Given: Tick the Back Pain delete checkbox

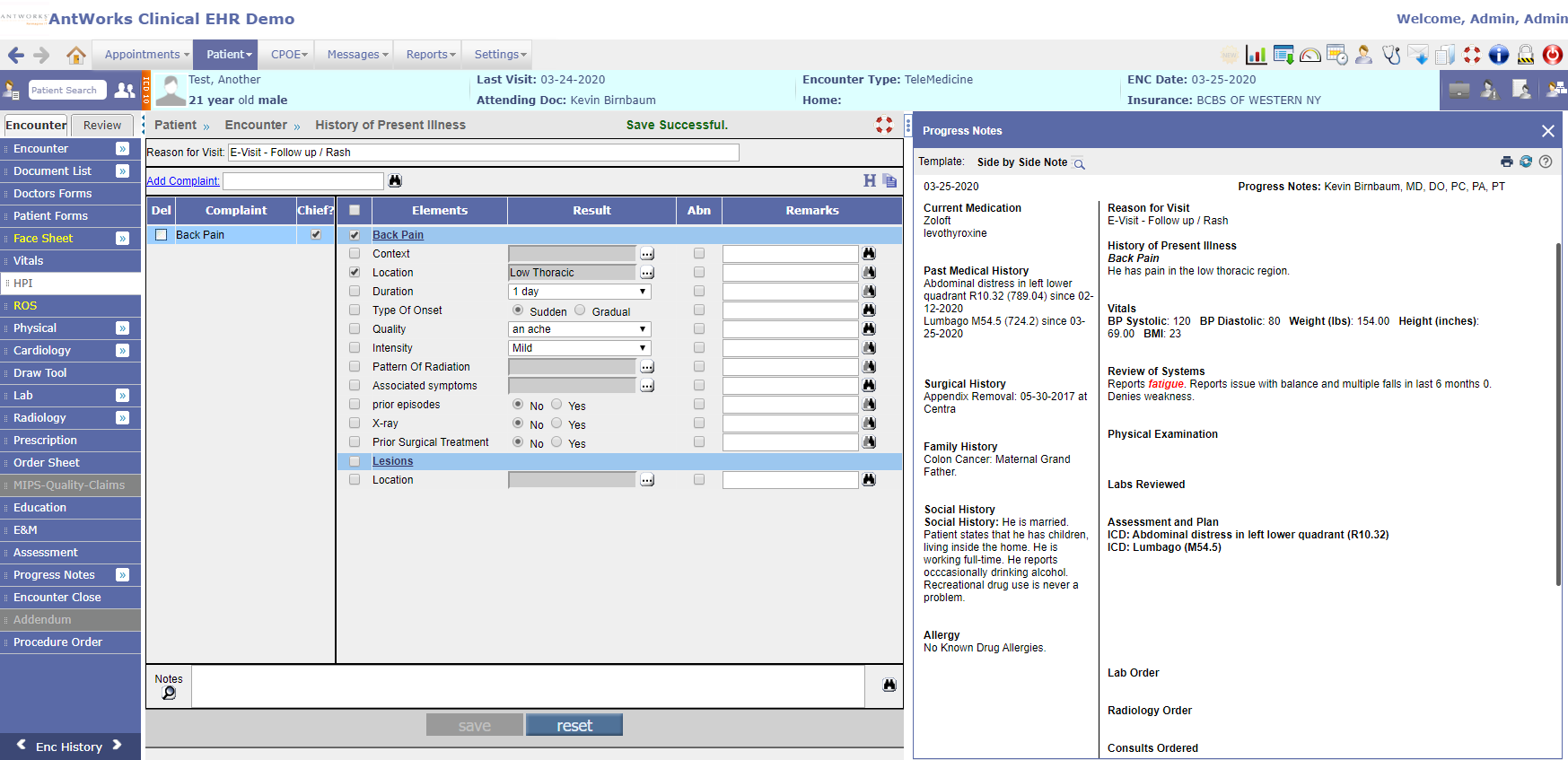Looking at the screenshot, I should point(162,234).
